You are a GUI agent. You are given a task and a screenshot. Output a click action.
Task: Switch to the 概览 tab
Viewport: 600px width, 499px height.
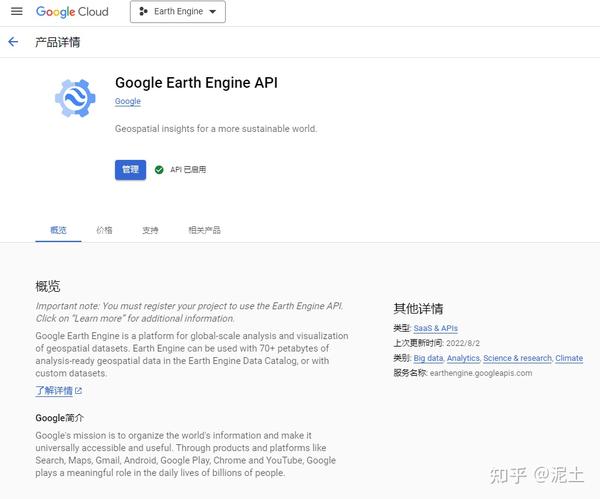click(x=58, y=230)
